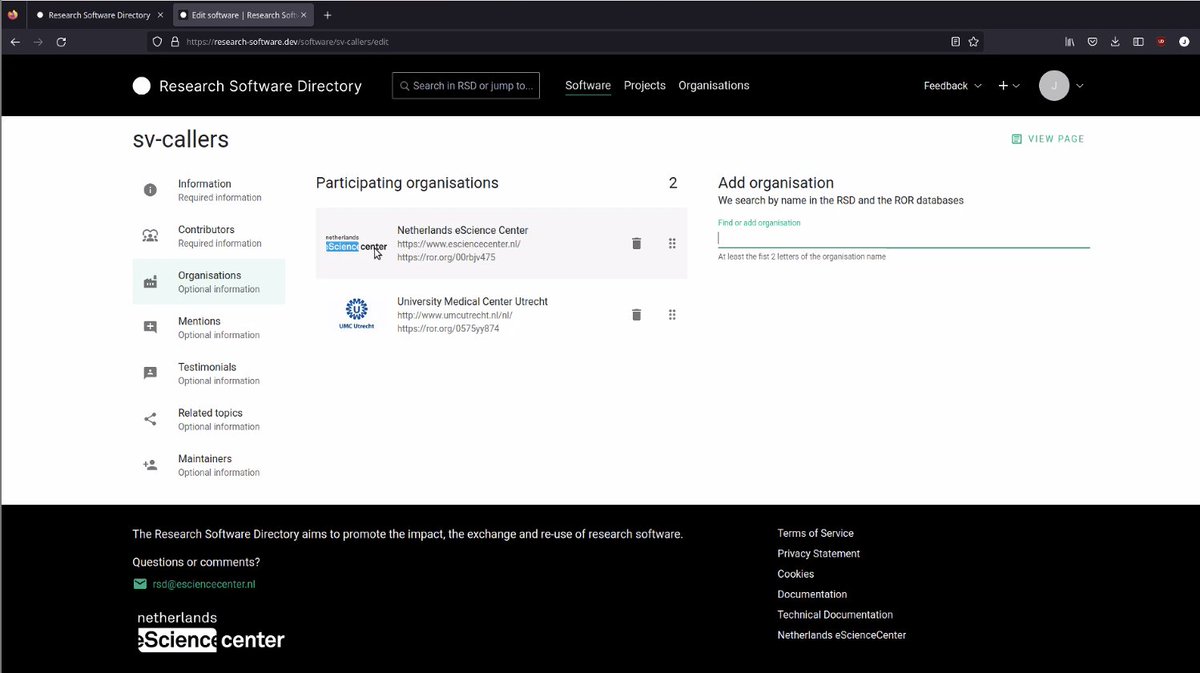
Task: Open the Projects menu
Action: point(645,86)
